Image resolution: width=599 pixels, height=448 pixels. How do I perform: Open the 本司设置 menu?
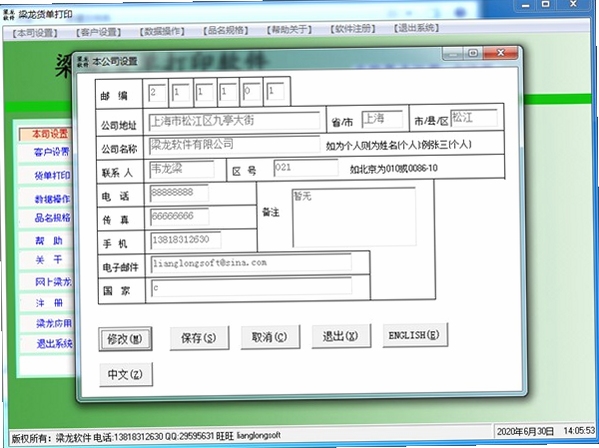pos(35,33)
